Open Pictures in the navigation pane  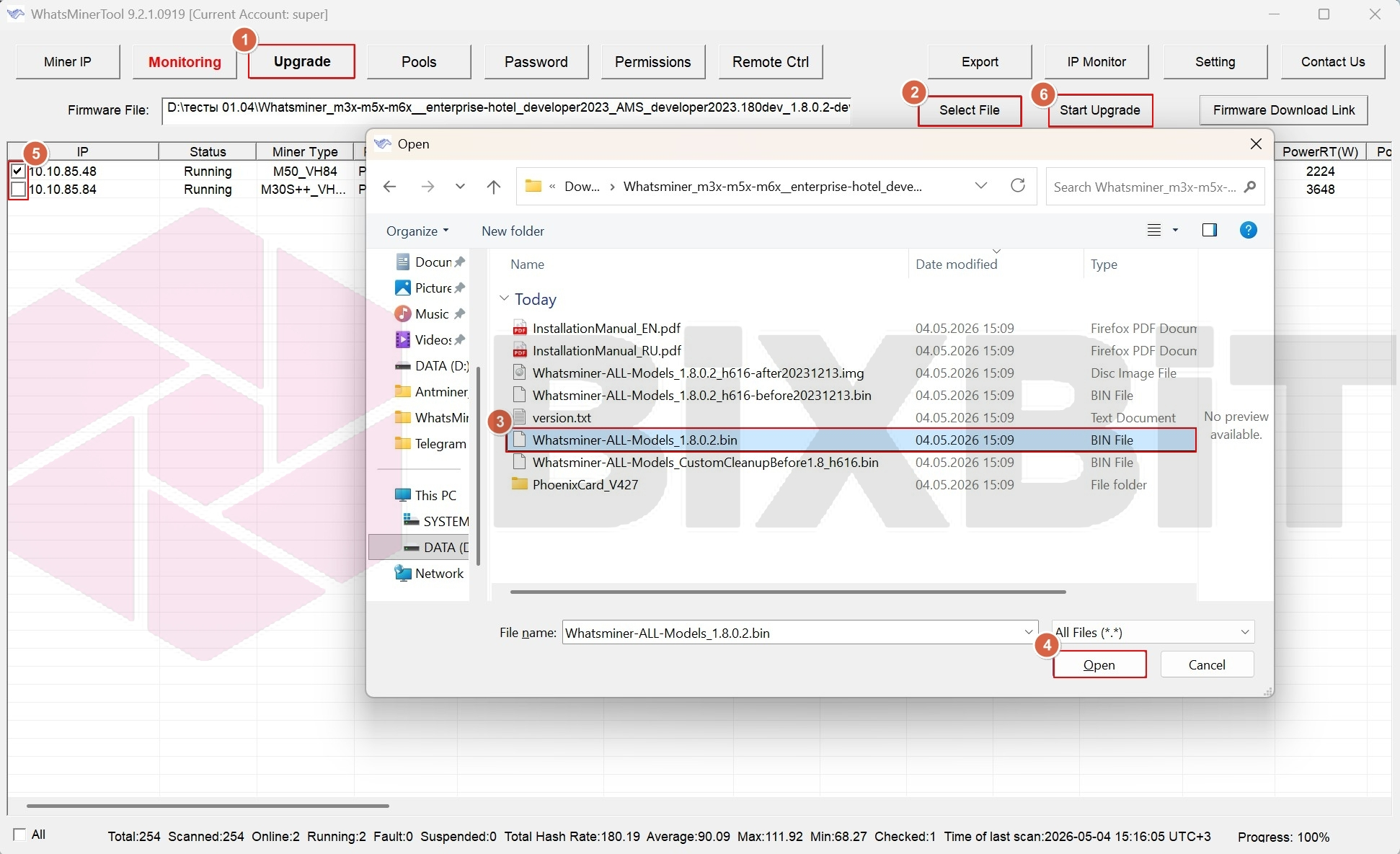pyautogui.click(x=431, y=288)
